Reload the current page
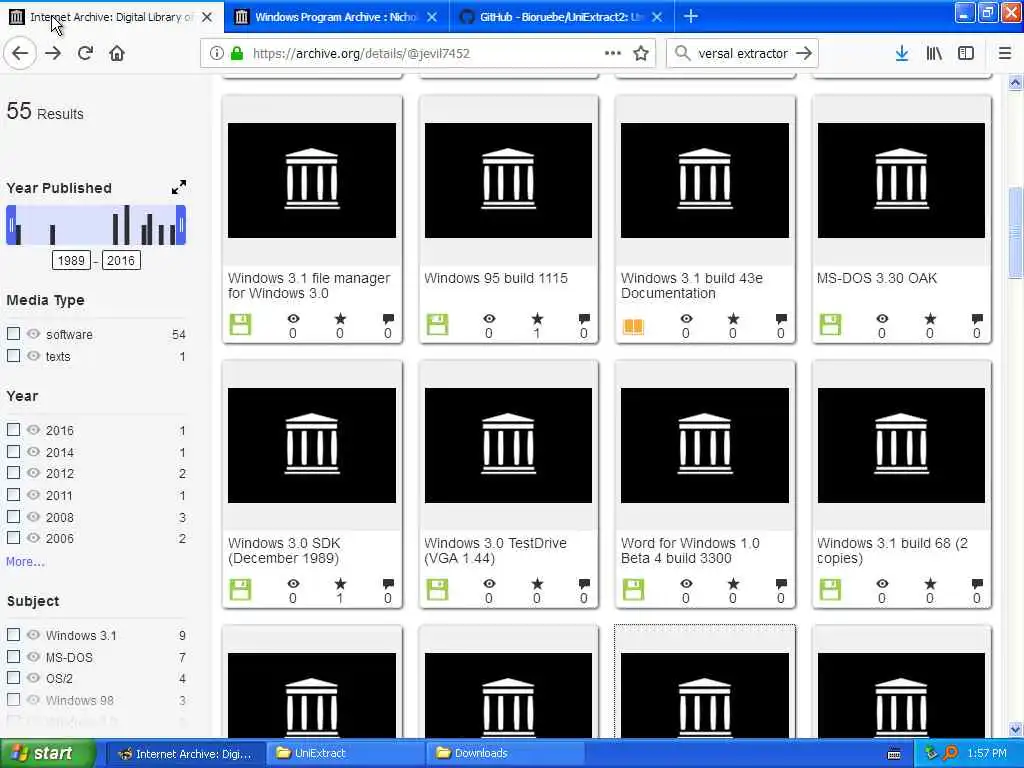Image resolution: width=1024 pixels, height=768 pixels. 85,54
